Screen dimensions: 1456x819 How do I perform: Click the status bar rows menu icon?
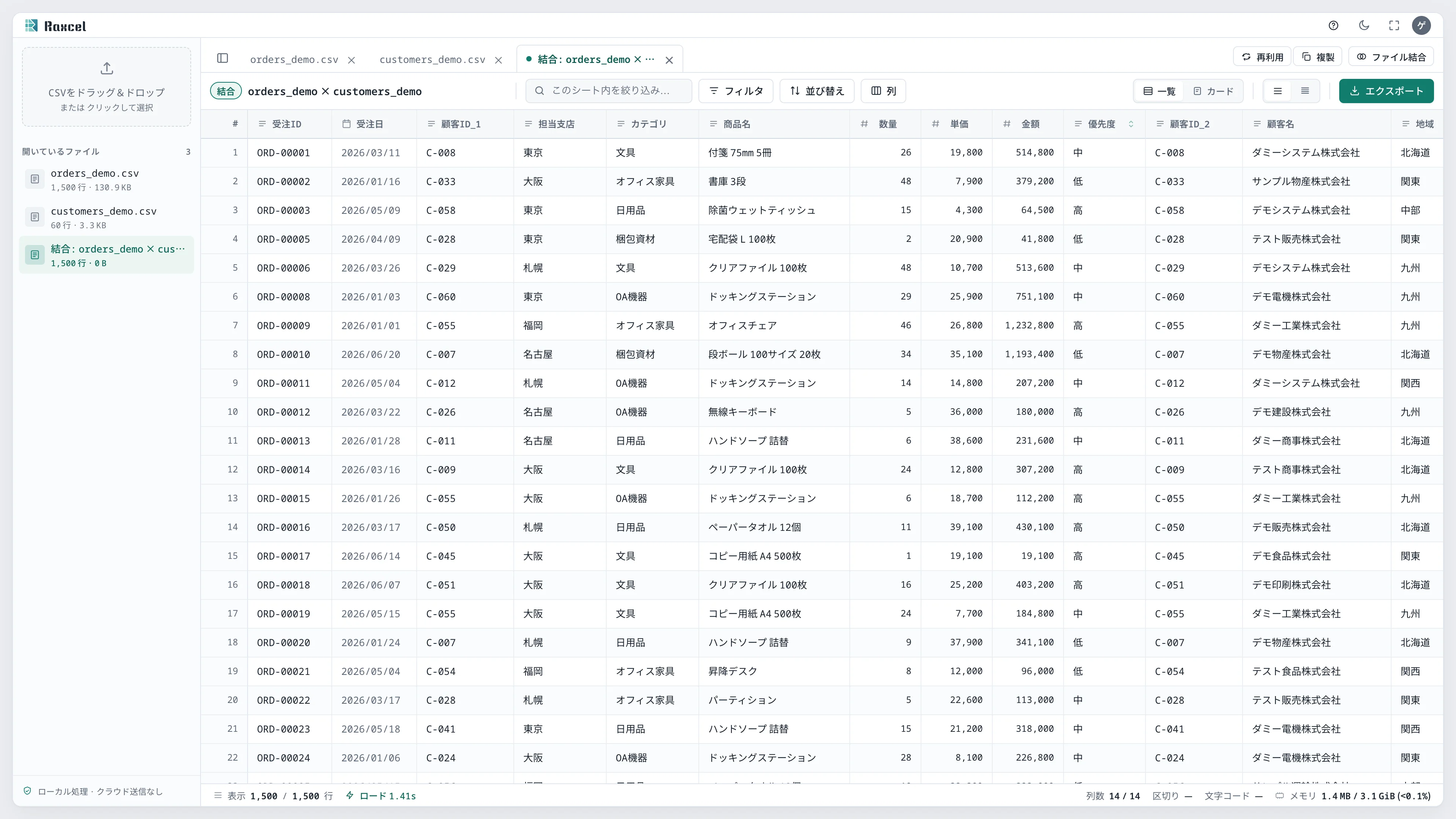click(x=218, y=795)
